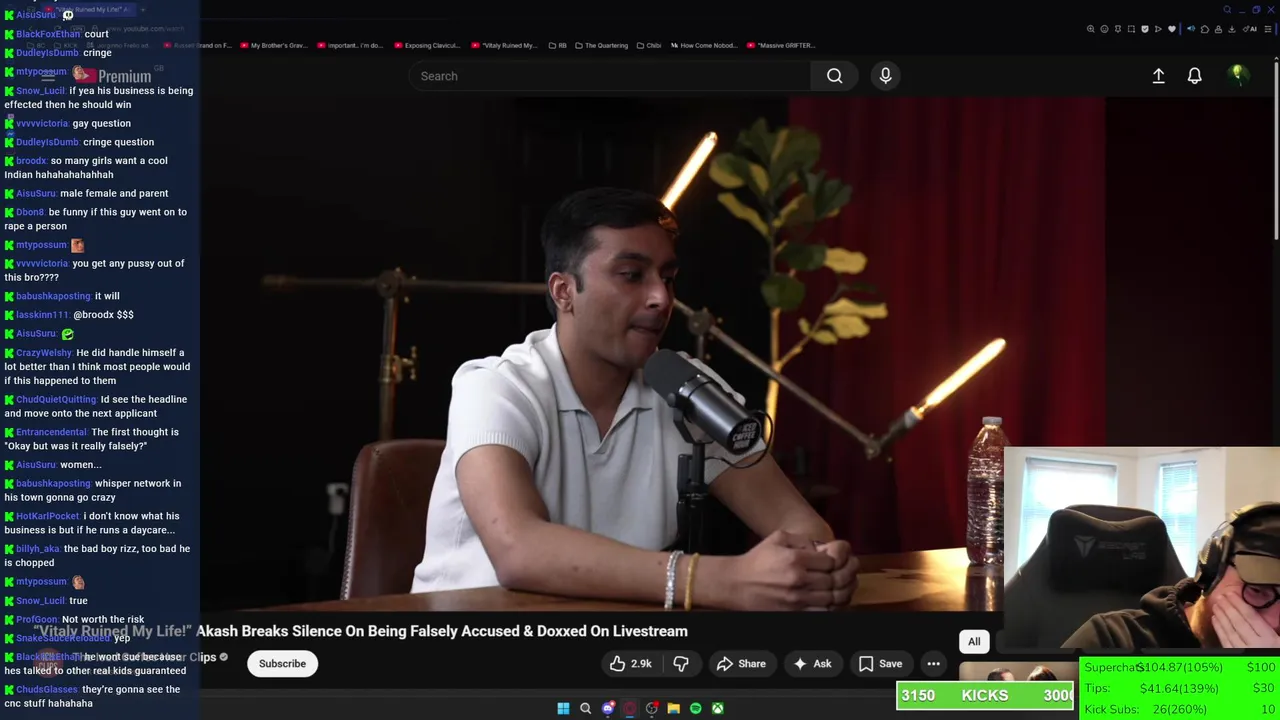Select the All filter chip

tap(974, 641)
